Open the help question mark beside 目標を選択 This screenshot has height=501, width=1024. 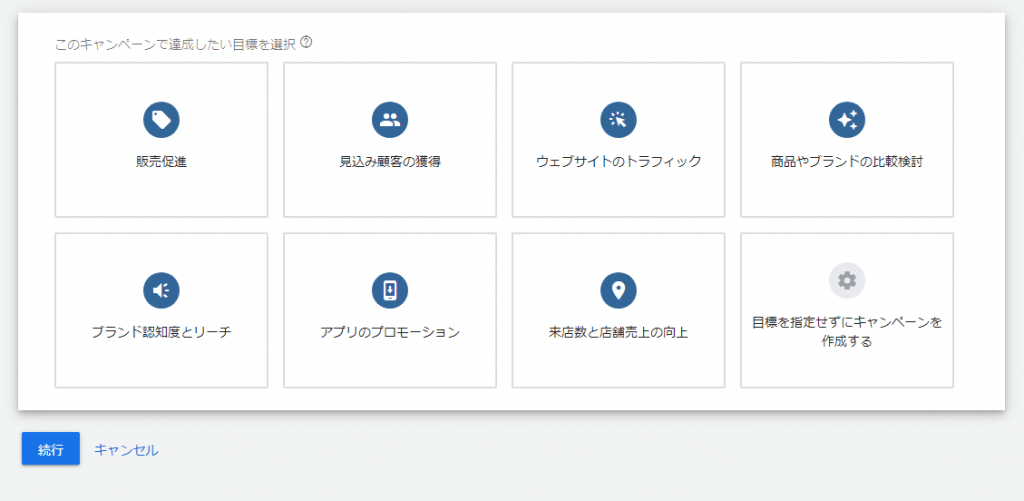pos(306,43)
